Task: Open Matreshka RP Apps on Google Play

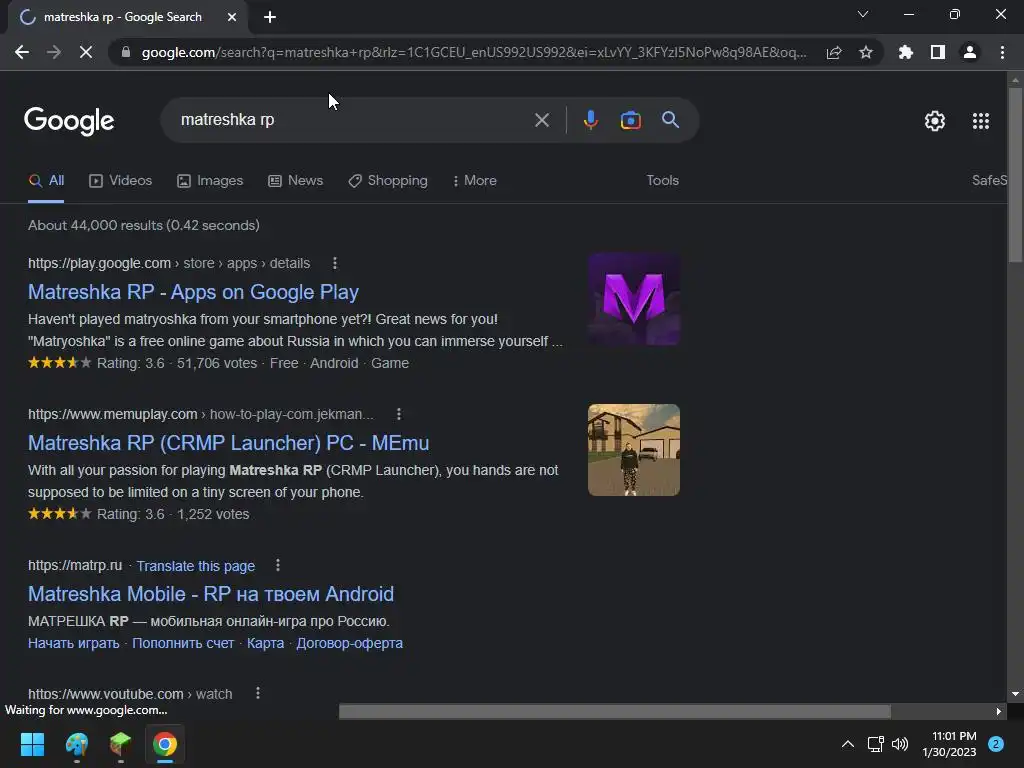Action: point(193,292)
